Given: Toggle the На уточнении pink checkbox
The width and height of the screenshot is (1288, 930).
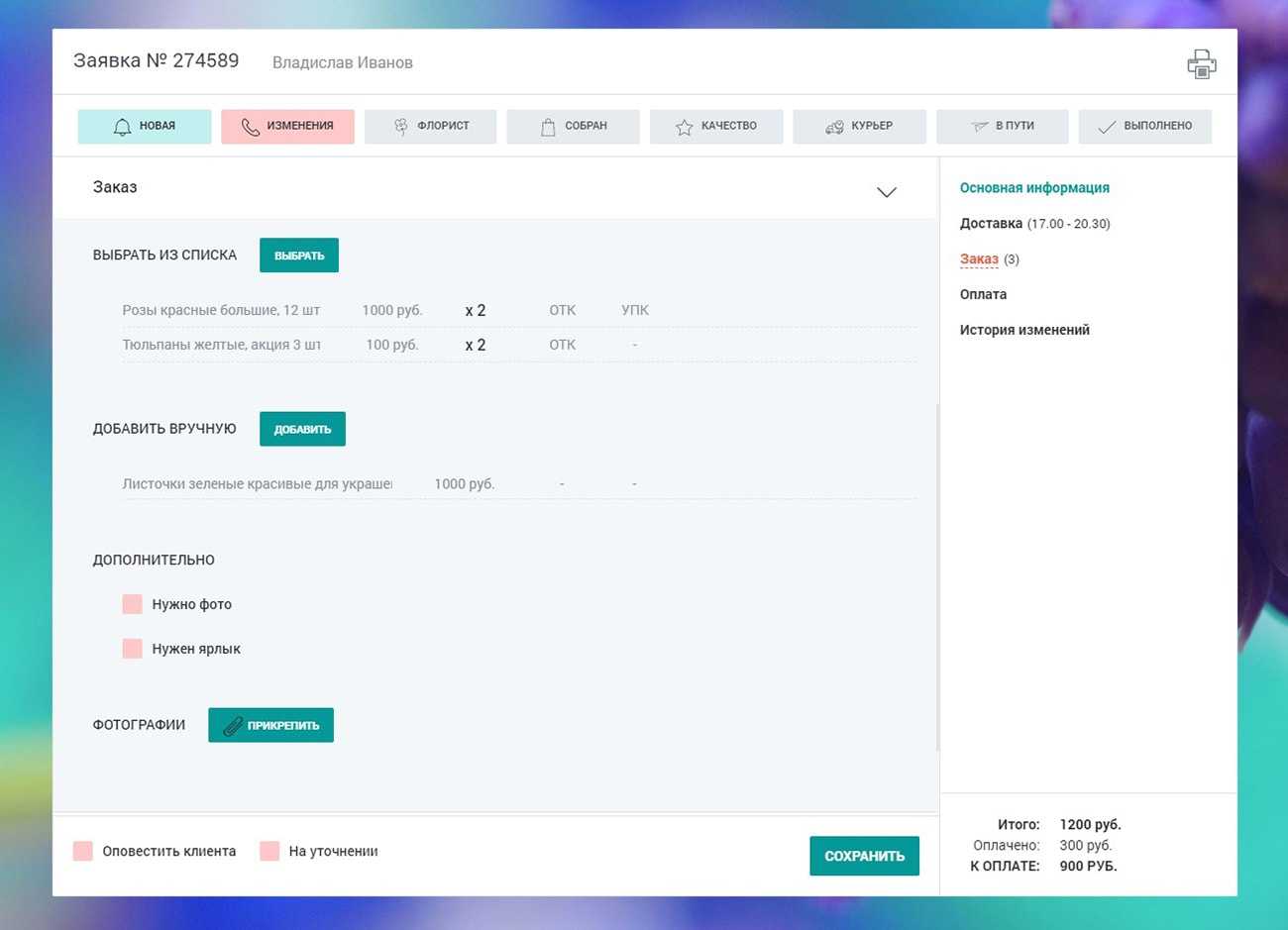Looking at the screenshot, I should pyautogui.click(x=269, y=851).
